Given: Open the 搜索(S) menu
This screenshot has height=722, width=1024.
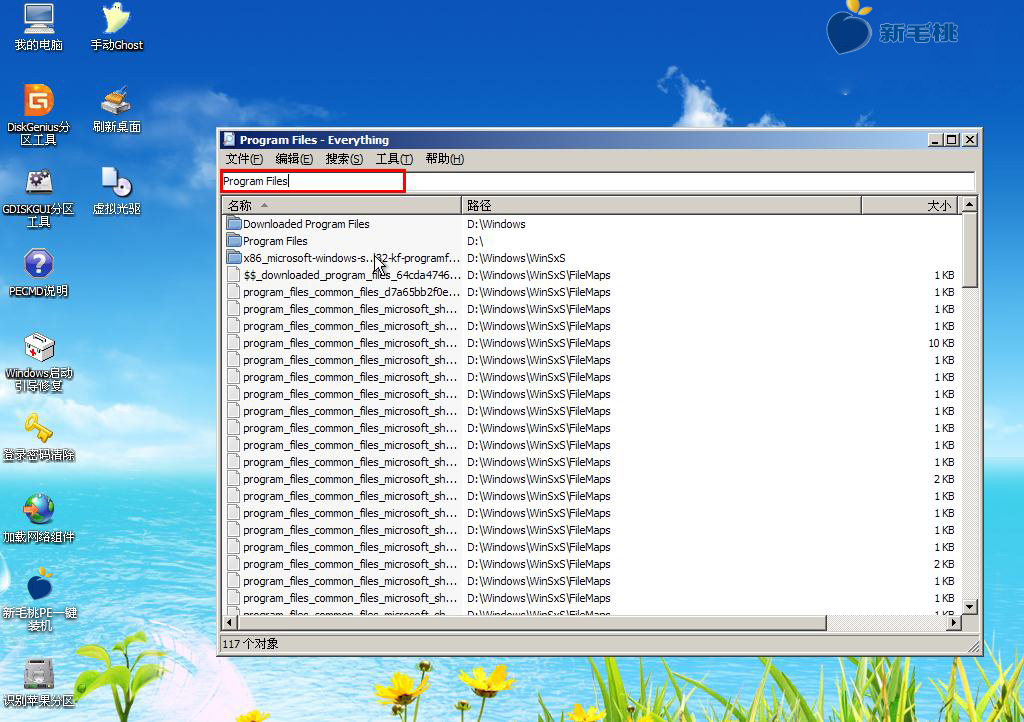Looking at the screenshot, I should (x=344, y=159).
